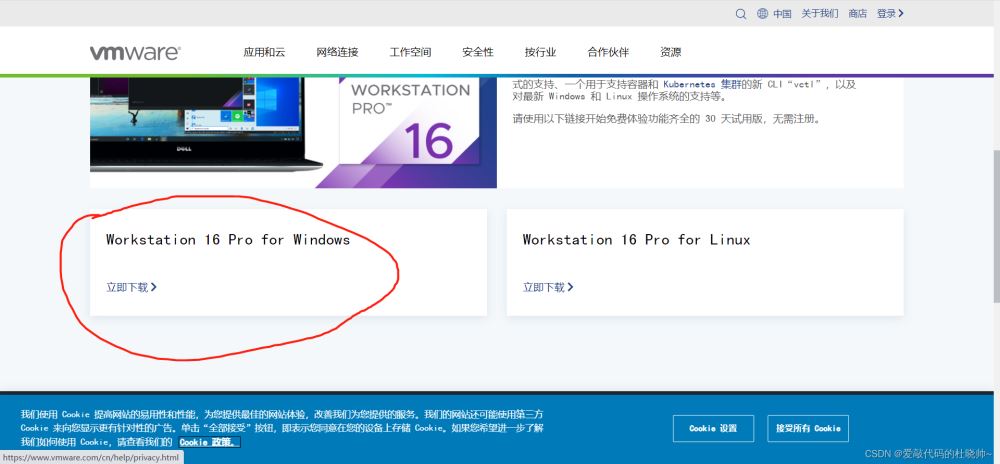Expand the 按行业 navigation menu
This screenshot has height=464, width=1000.
pyautogui.click(x=540, y=53)
